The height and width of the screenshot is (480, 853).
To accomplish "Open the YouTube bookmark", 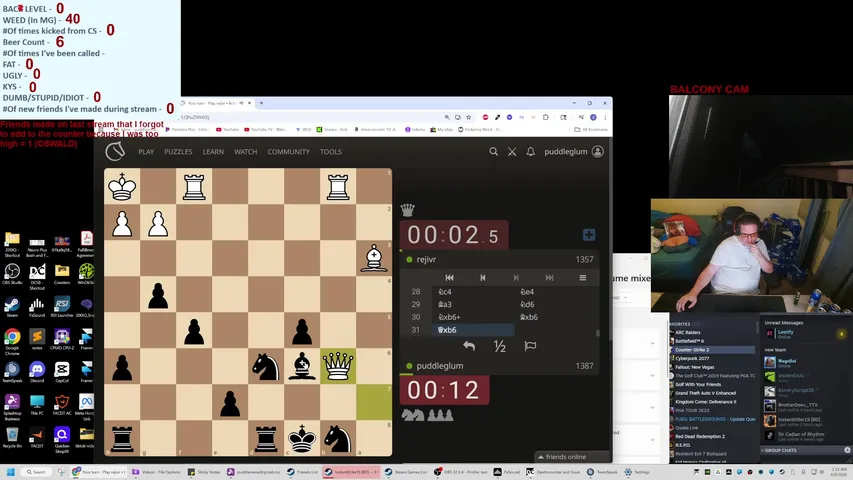I will point(227,130).
